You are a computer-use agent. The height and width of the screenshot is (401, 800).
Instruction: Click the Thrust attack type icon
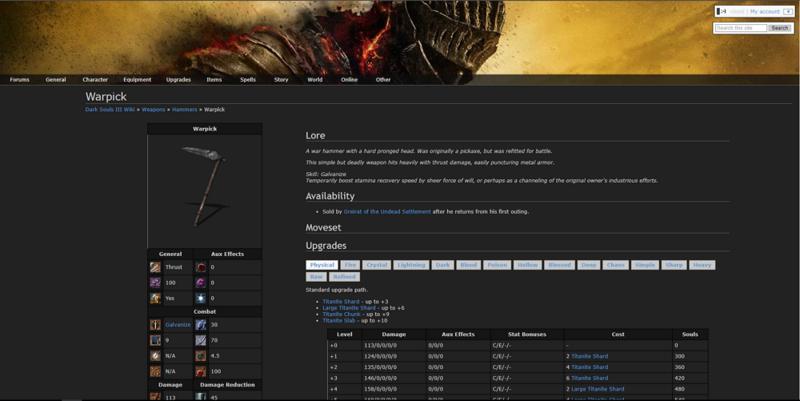click(155, 267)
